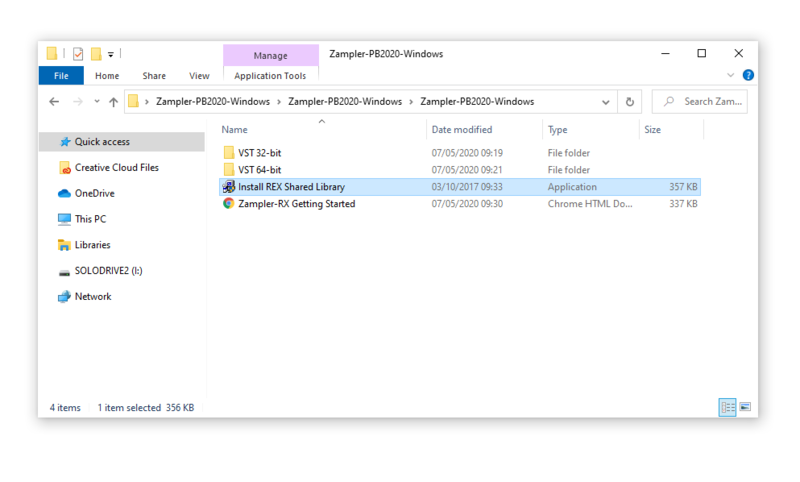Click the New Folder icon in quick access toolbar
Image resolution: width=800 pixels, height=482 pixels.
click(x=96, y=54)
